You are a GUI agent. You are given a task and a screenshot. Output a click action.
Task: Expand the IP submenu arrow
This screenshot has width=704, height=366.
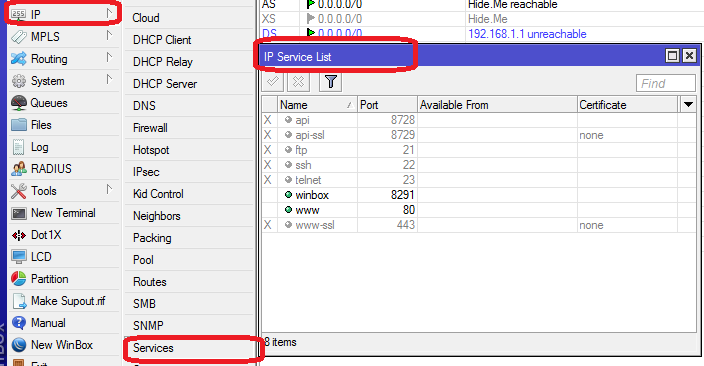109,13
